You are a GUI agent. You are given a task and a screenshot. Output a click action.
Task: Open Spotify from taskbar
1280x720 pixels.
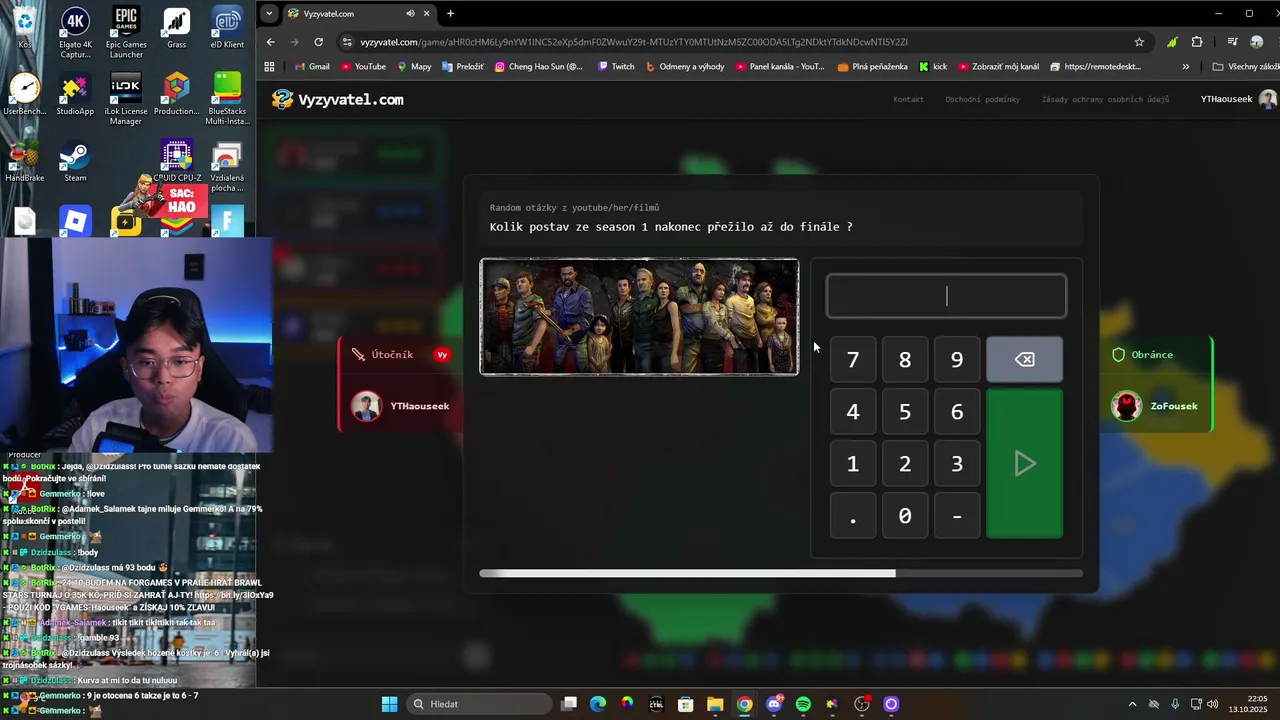(x=803, y=704)
